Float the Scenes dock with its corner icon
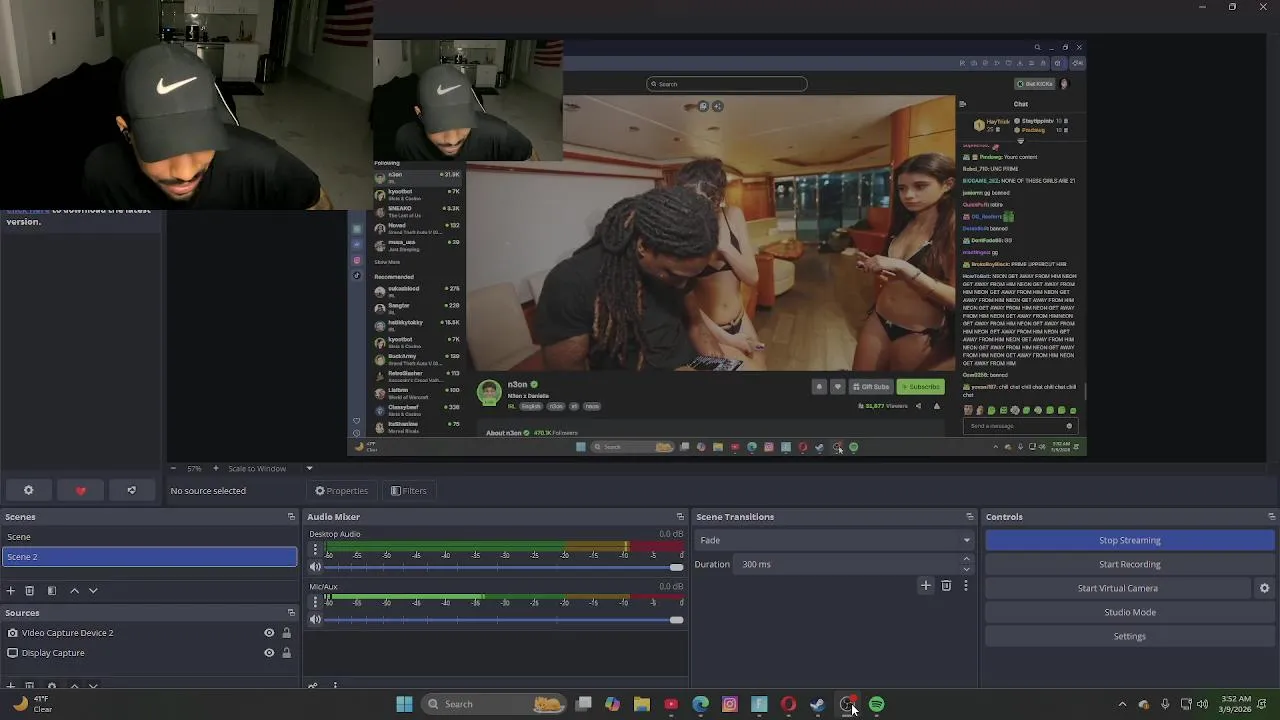Image resolution: width=1280 pixels, height=720 pixels. point(291,517)
